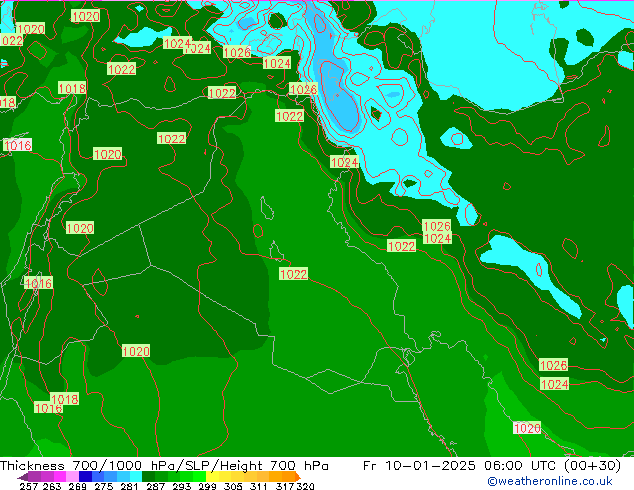Click the legend value '305'
The image size is (634, 490).
233,486
